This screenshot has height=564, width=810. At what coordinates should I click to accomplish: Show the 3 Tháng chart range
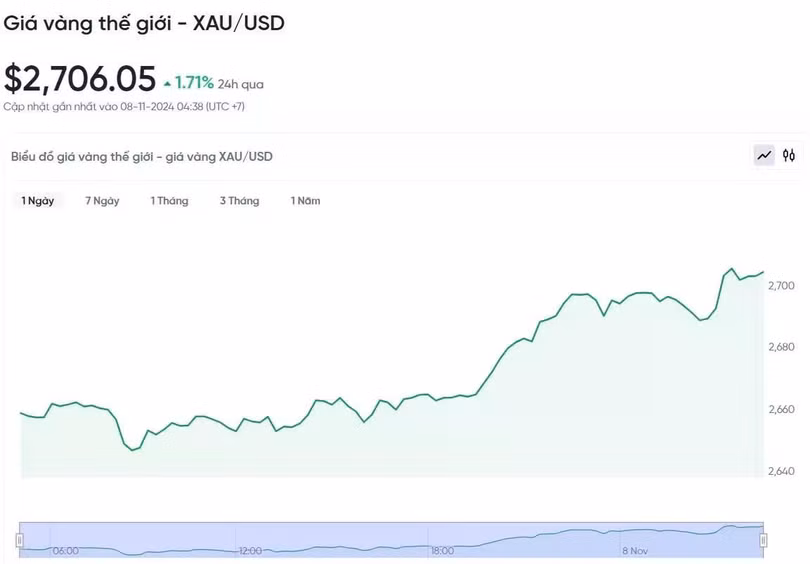pos(239,201)
